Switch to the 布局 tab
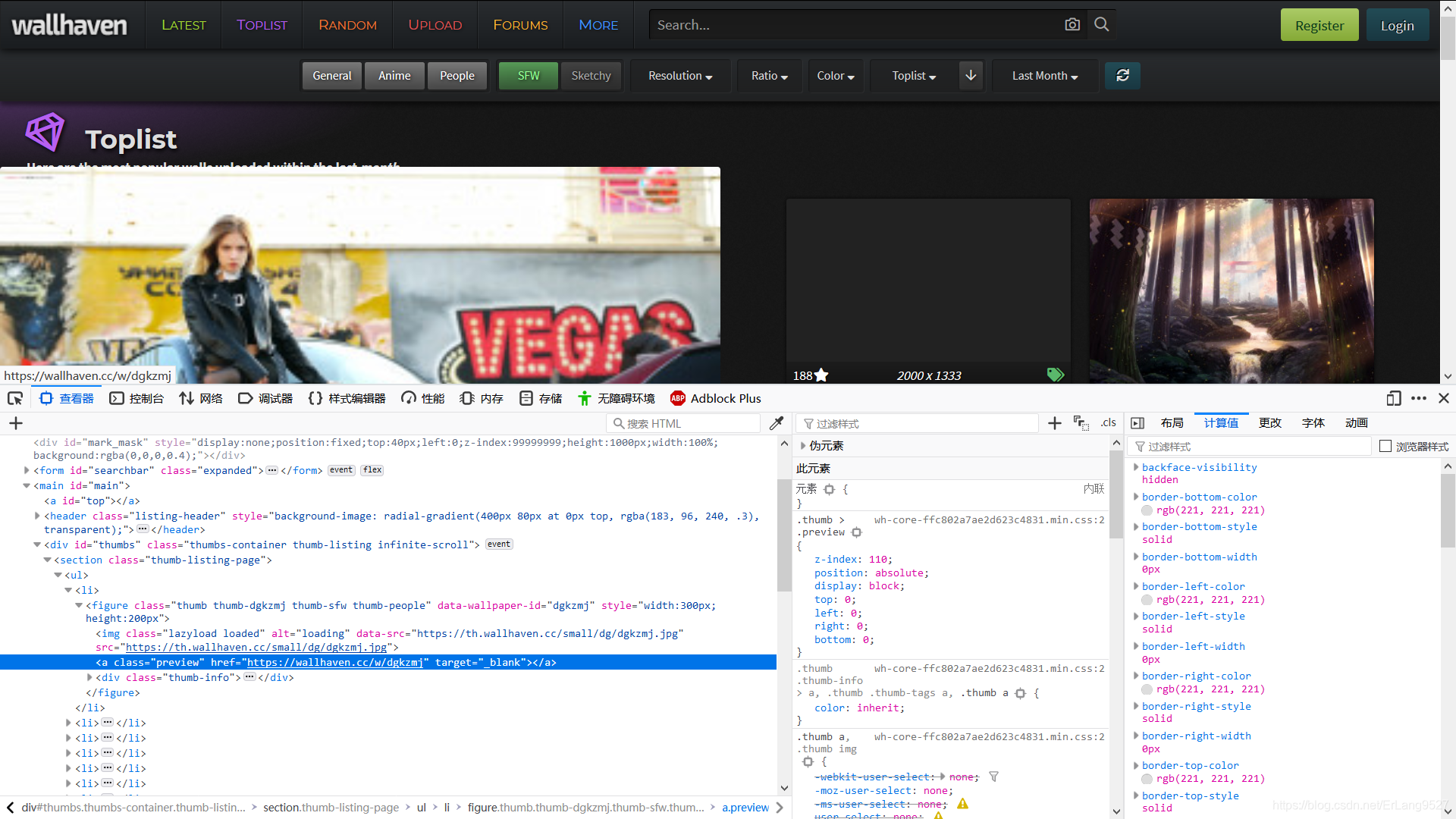Screen dimensions: 1456x819 pos(1172,423)
